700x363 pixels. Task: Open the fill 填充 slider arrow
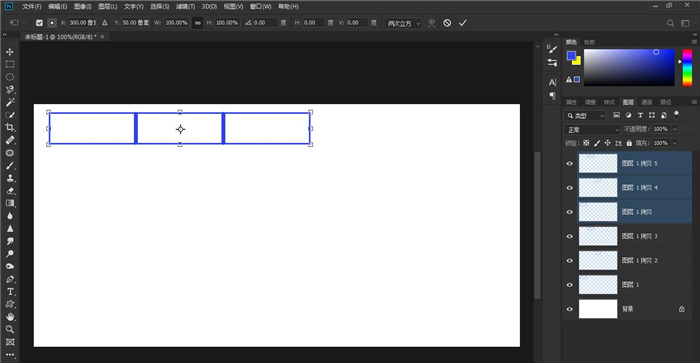pos(675,143)
